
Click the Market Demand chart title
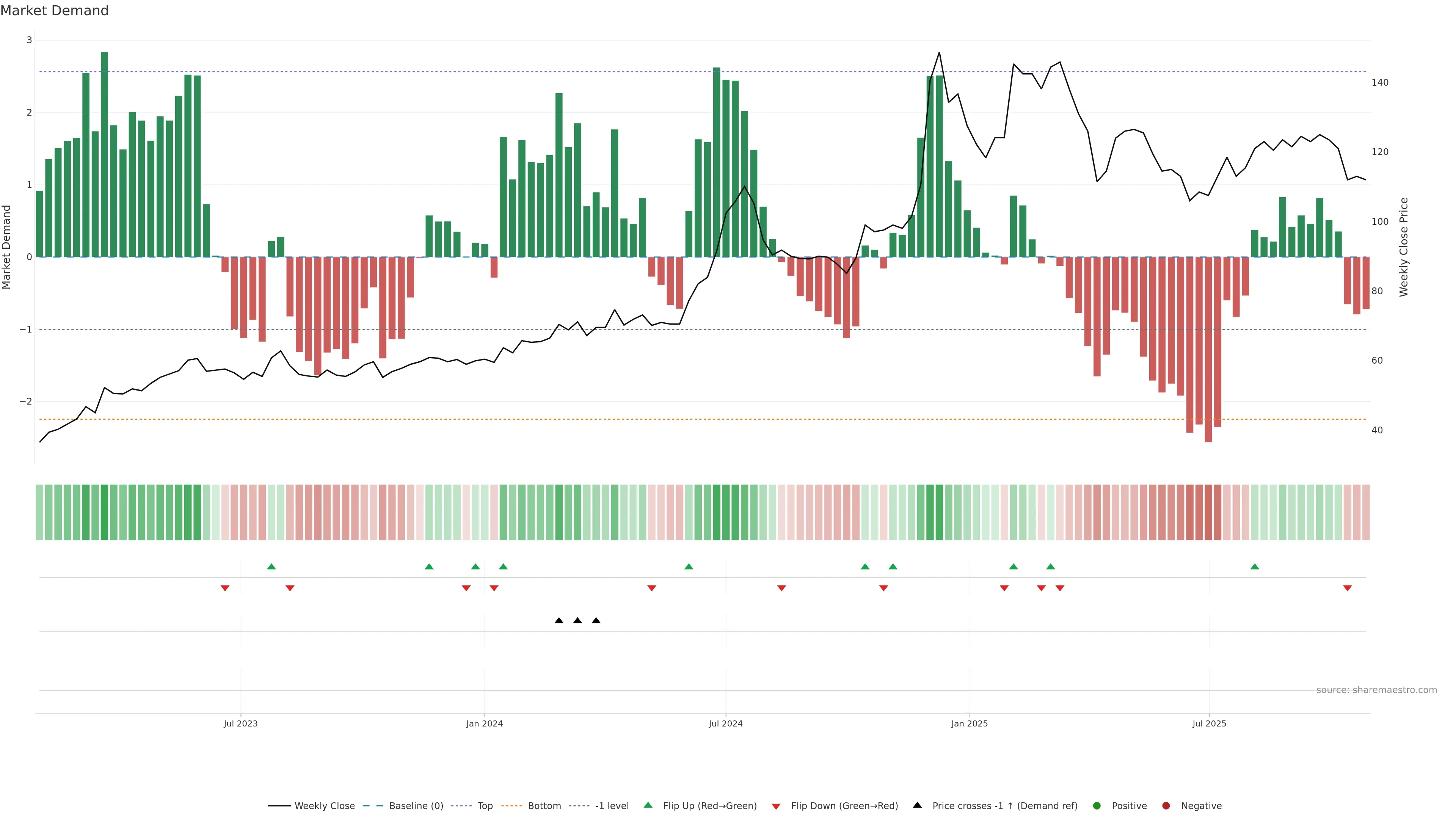(54, 11)
